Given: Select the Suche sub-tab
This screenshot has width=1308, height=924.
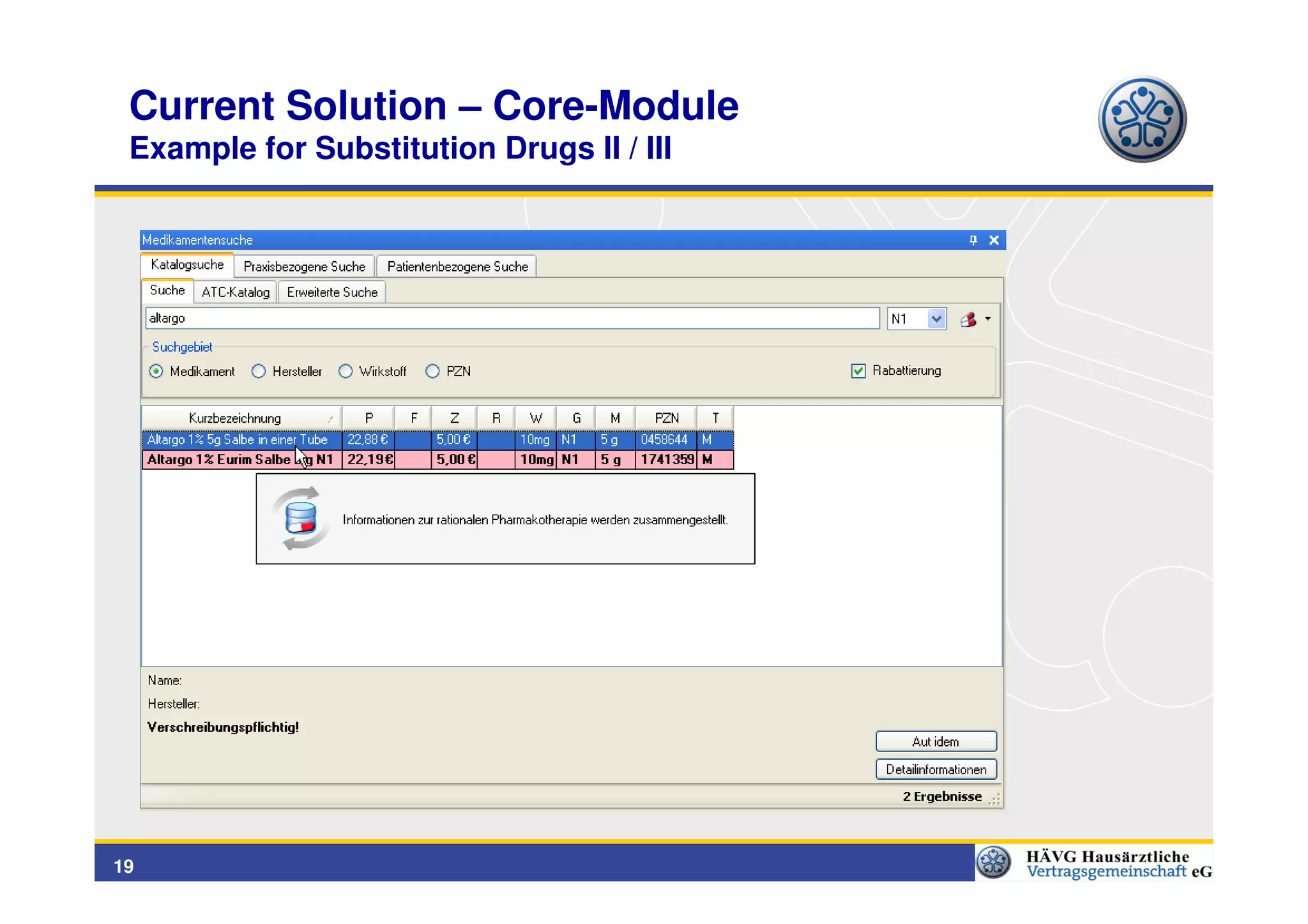Looking at the screenshot, I should click(167, 291).
